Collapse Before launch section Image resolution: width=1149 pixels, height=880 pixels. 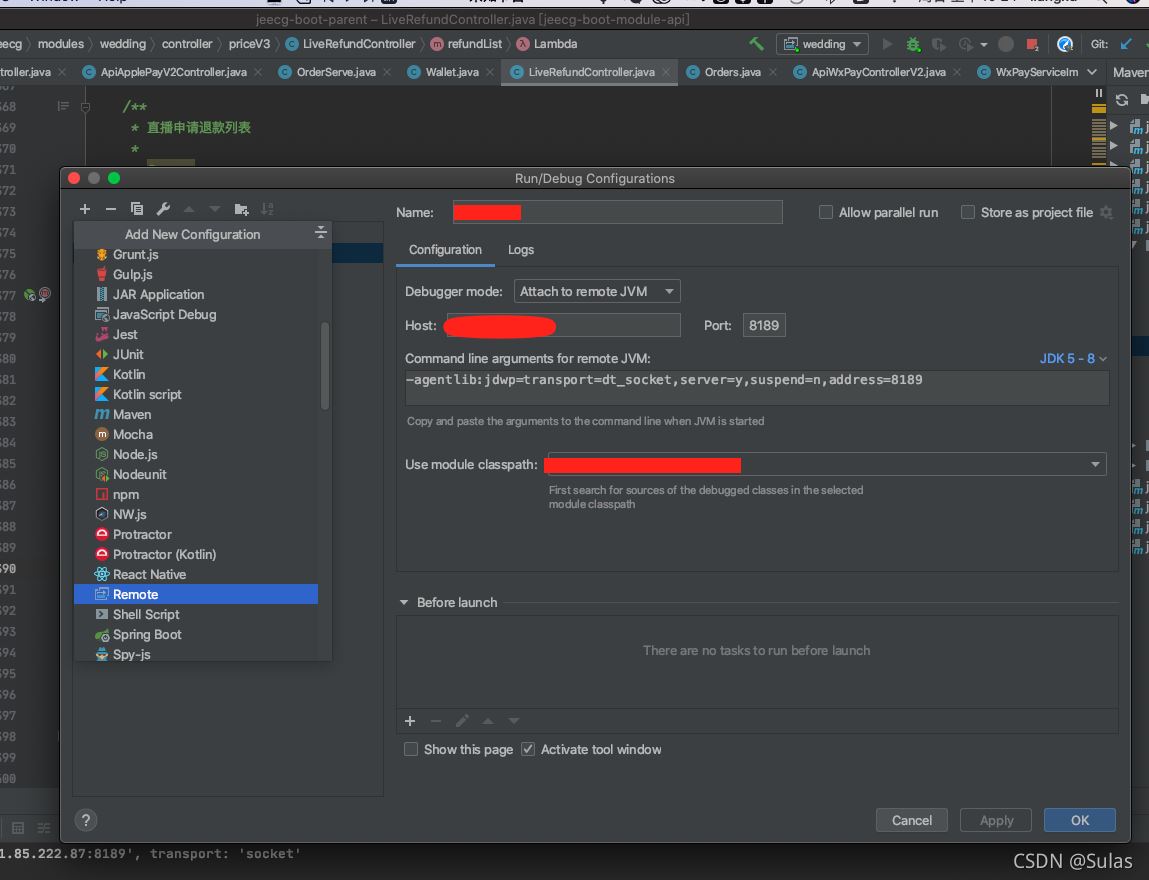[404, 602]
